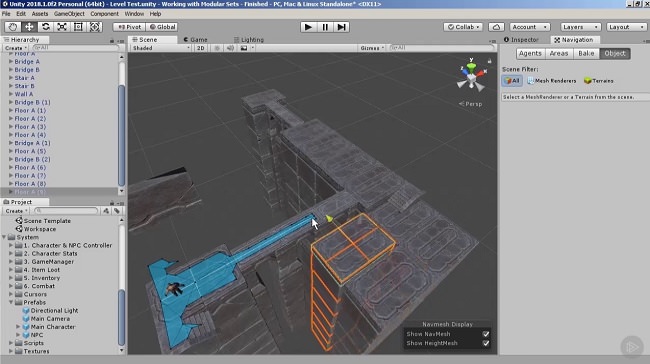Step one frame forward
The width and height of the screenshot is (650, 364).
coord(341,27)
